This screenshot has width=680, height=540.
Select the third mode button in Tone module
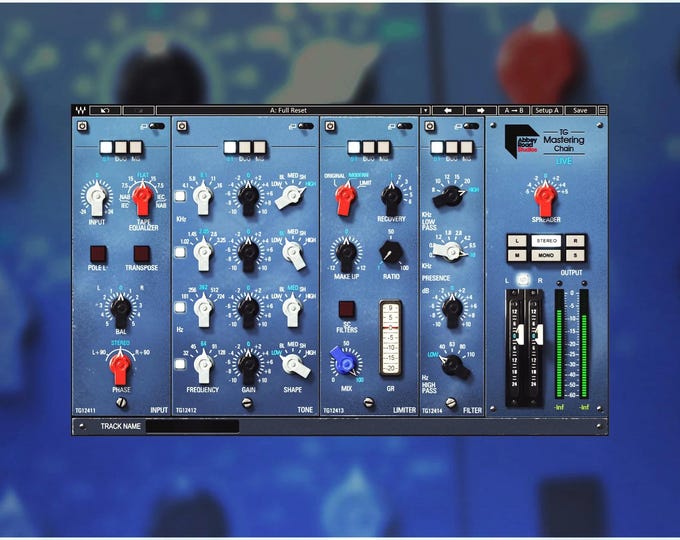pyautogui.click(x=260, y=147)
